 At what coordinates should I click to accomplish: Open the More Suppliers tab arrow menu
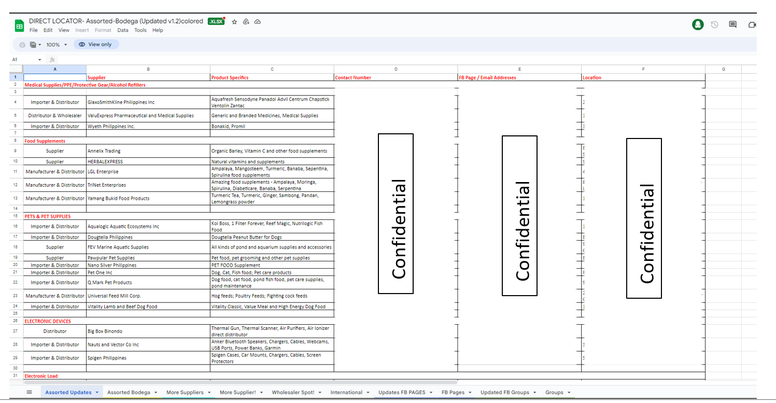209,392
